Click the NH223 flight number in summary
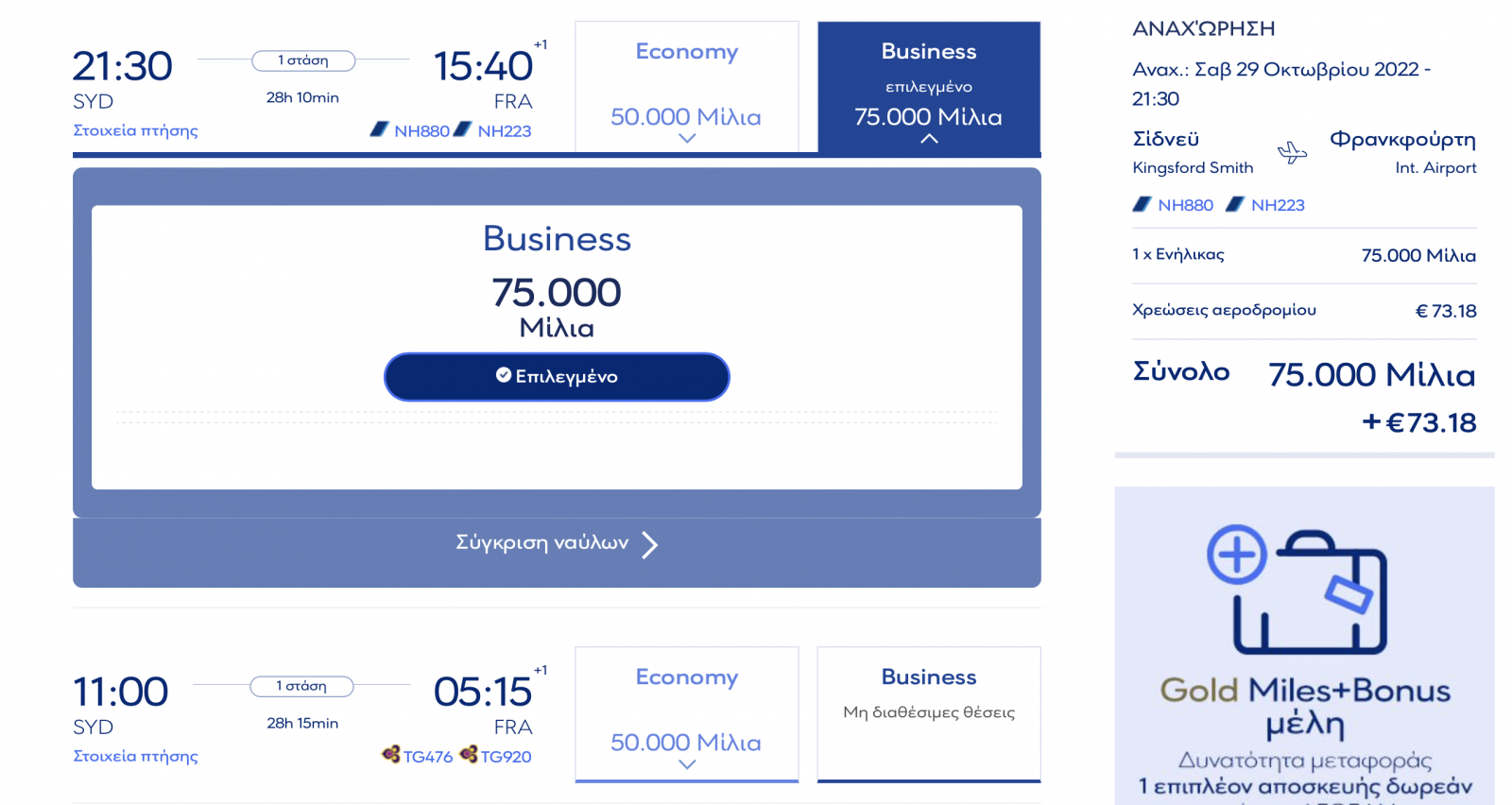Screen dimensions: 1512x805 click(1278, 205)
